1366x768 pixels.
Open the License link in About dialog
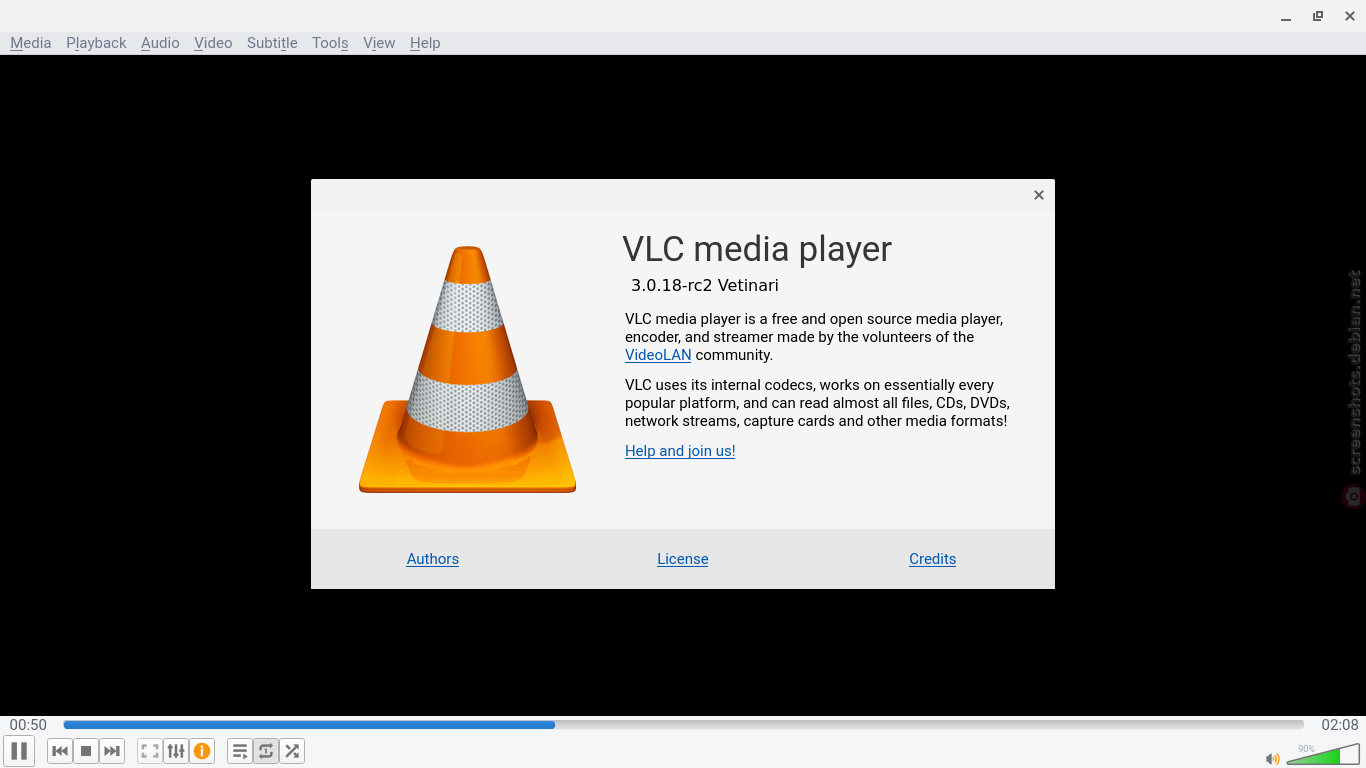(683, 559)
